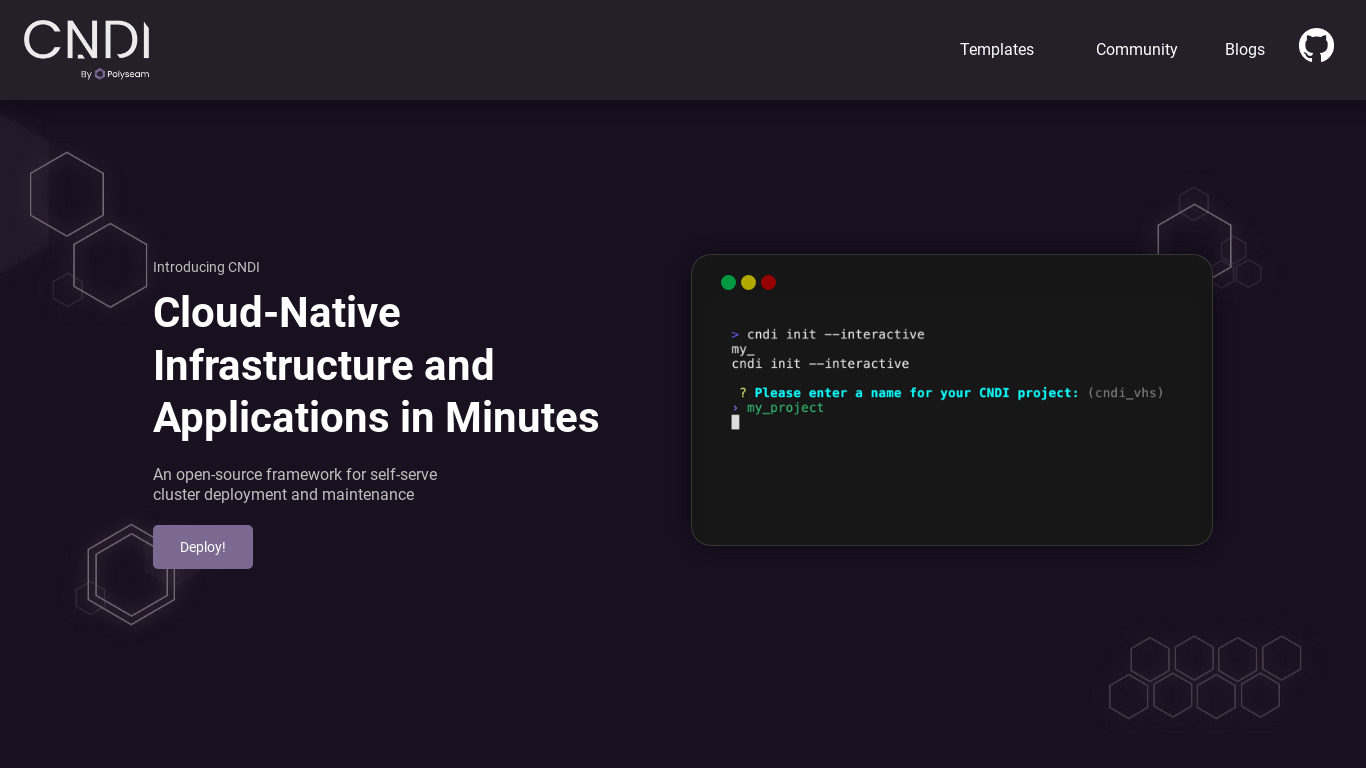Click the 'By Polyseam' text under logo

(x=115, y=74)
